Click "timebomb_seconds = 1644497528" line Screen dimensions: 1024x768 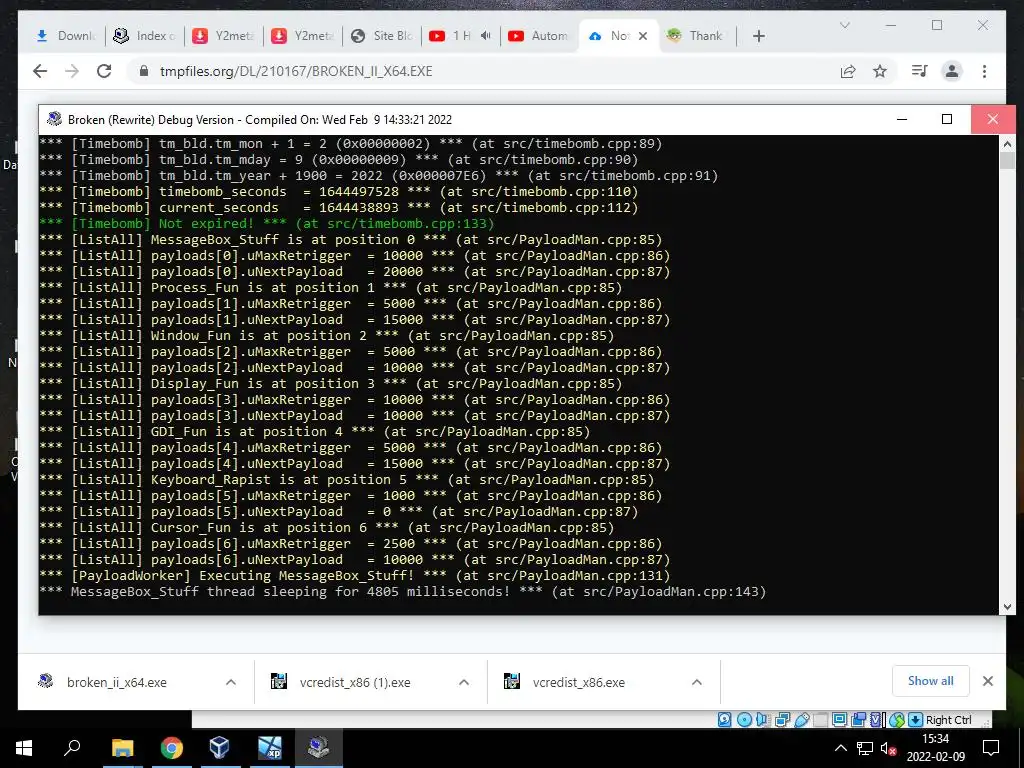click(338, 192)
